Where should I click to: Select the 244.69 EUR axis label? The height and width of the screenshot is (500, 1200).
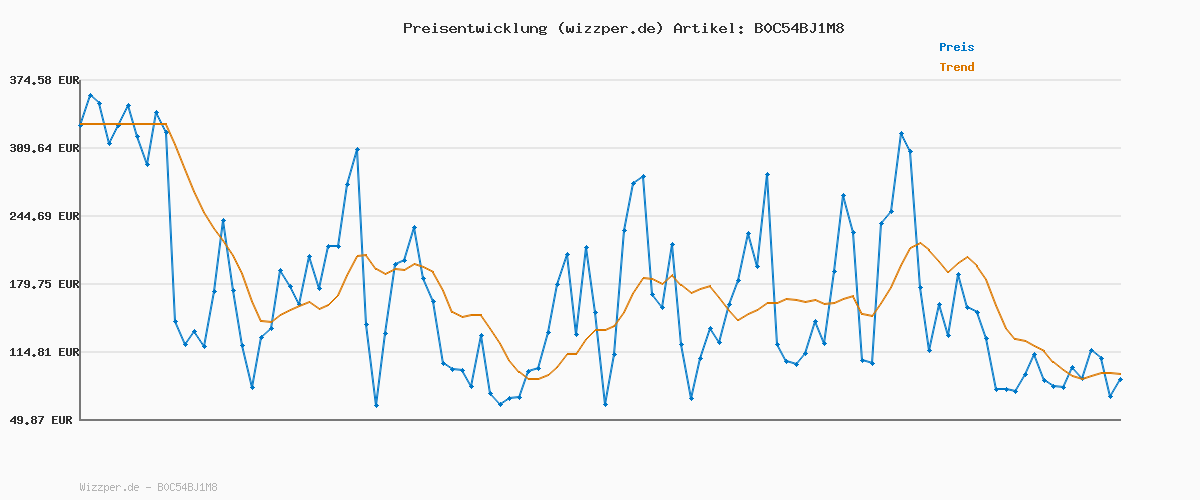pyautogui.click(x=42, y=216)
